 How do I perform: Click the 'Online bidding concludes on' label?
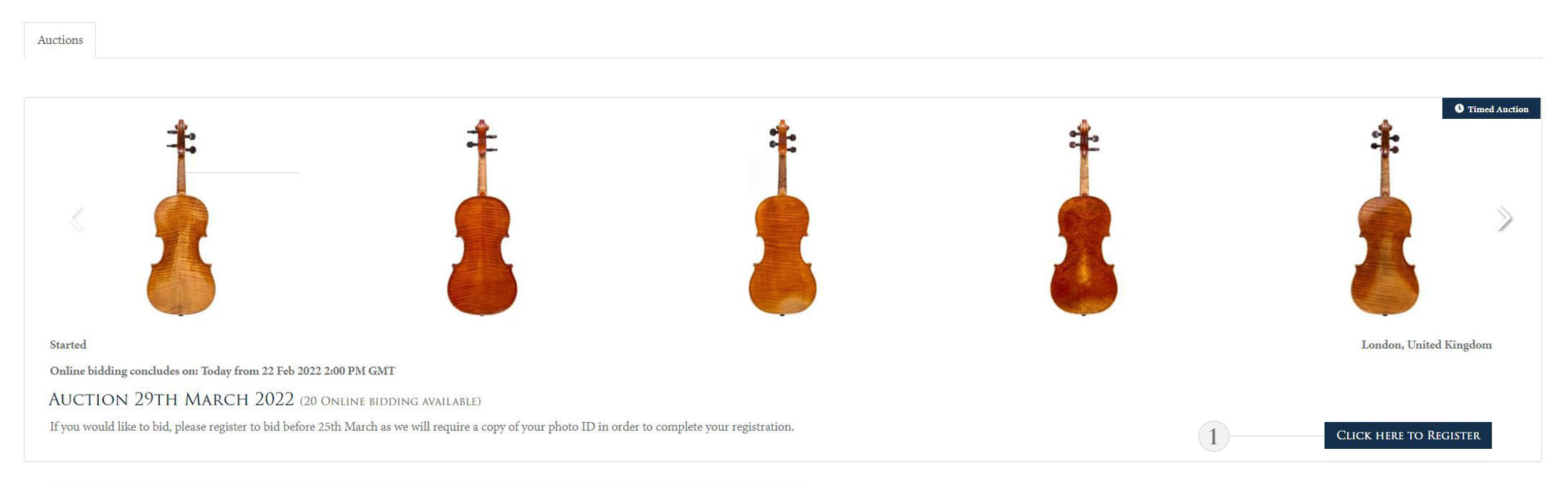[123, 371]
